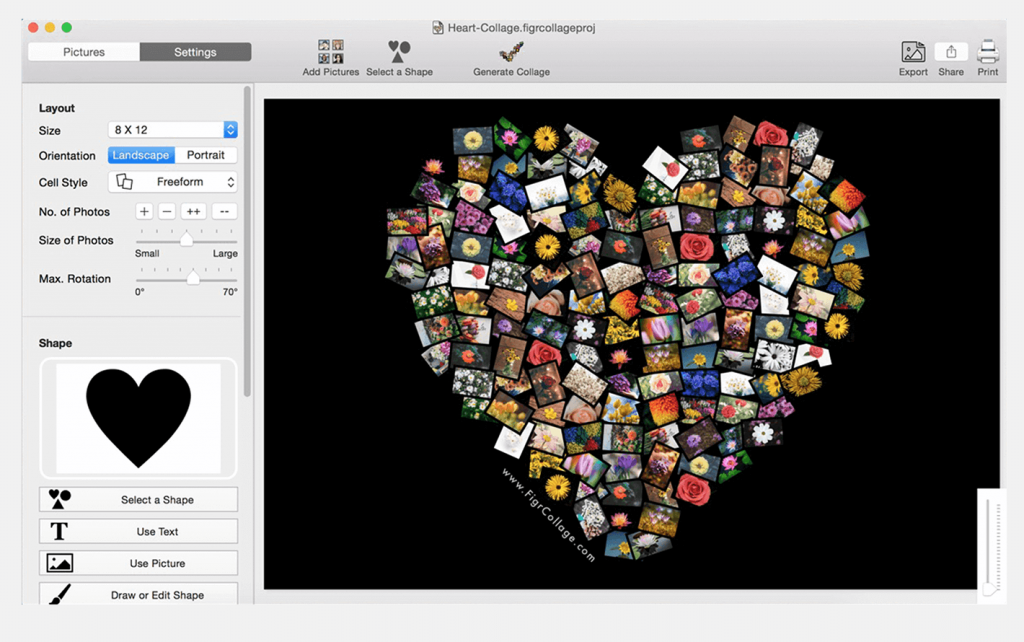1024x642 pixels.
Task: Click the Use Text button
Action: point(138,532)
